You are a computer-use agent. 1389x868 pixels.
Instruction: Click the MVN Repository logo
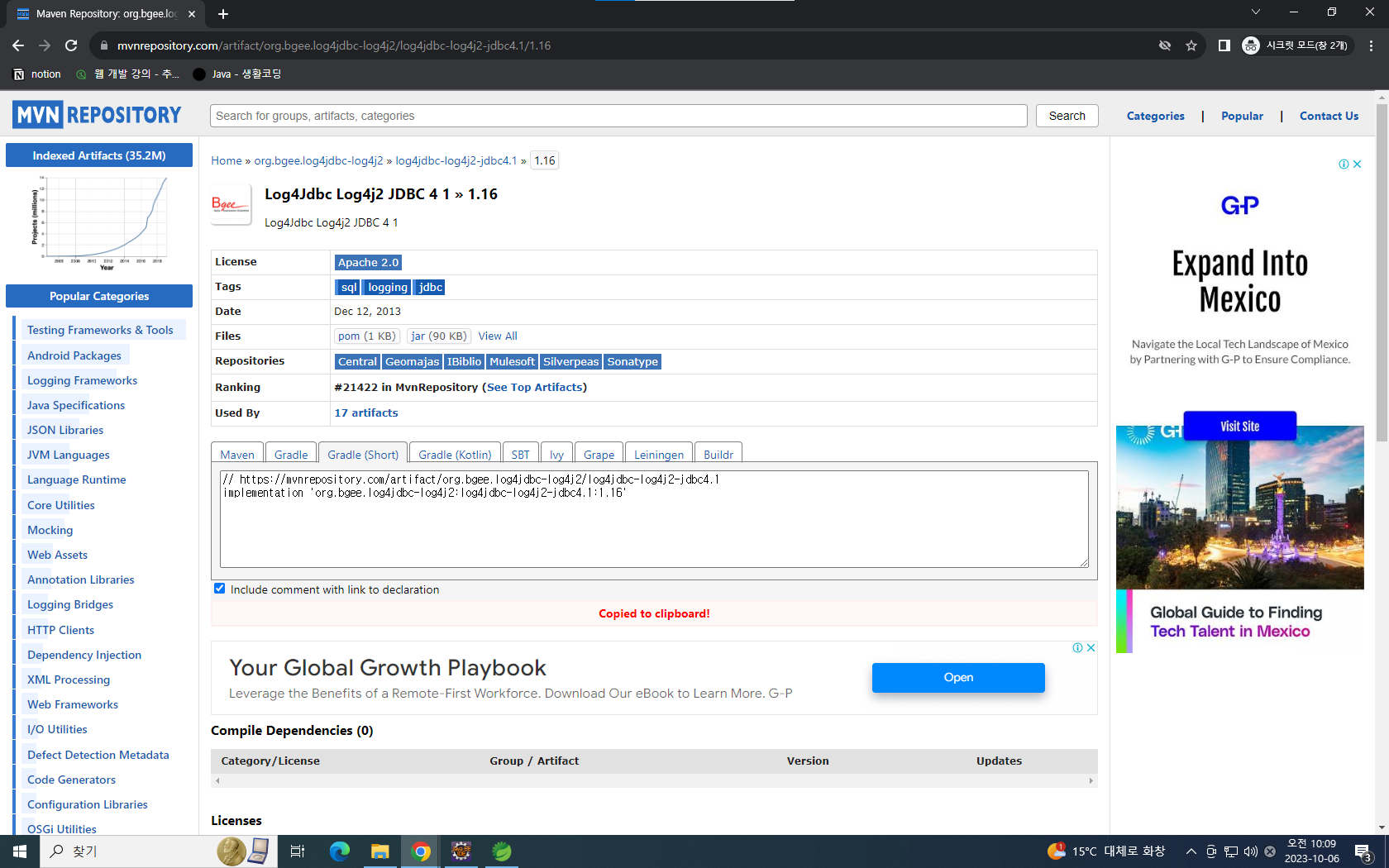pos(97,114)
